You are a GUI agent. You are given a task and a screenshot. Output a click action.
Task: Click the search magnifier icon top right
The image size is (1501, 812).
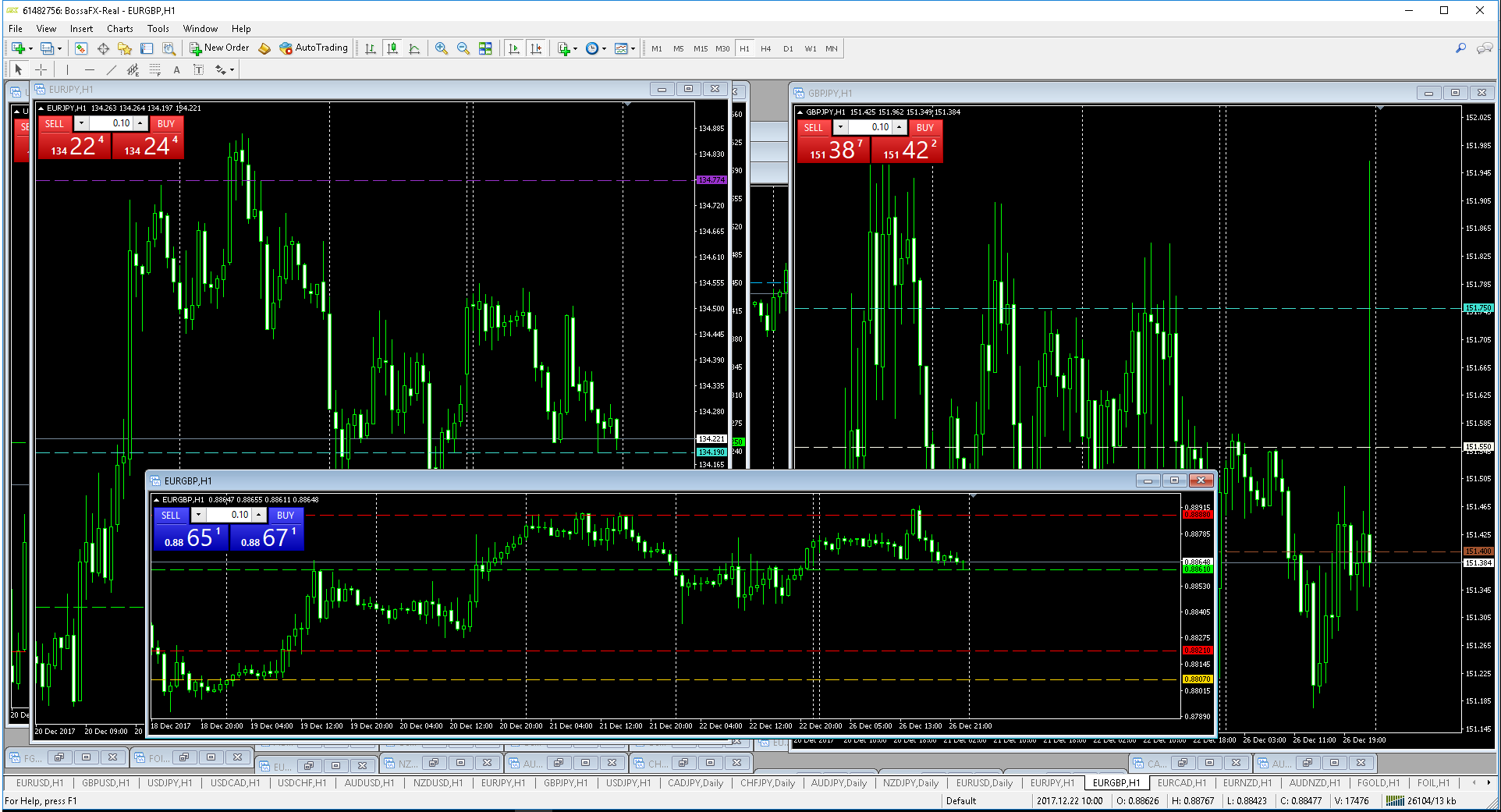point(1460,48)
